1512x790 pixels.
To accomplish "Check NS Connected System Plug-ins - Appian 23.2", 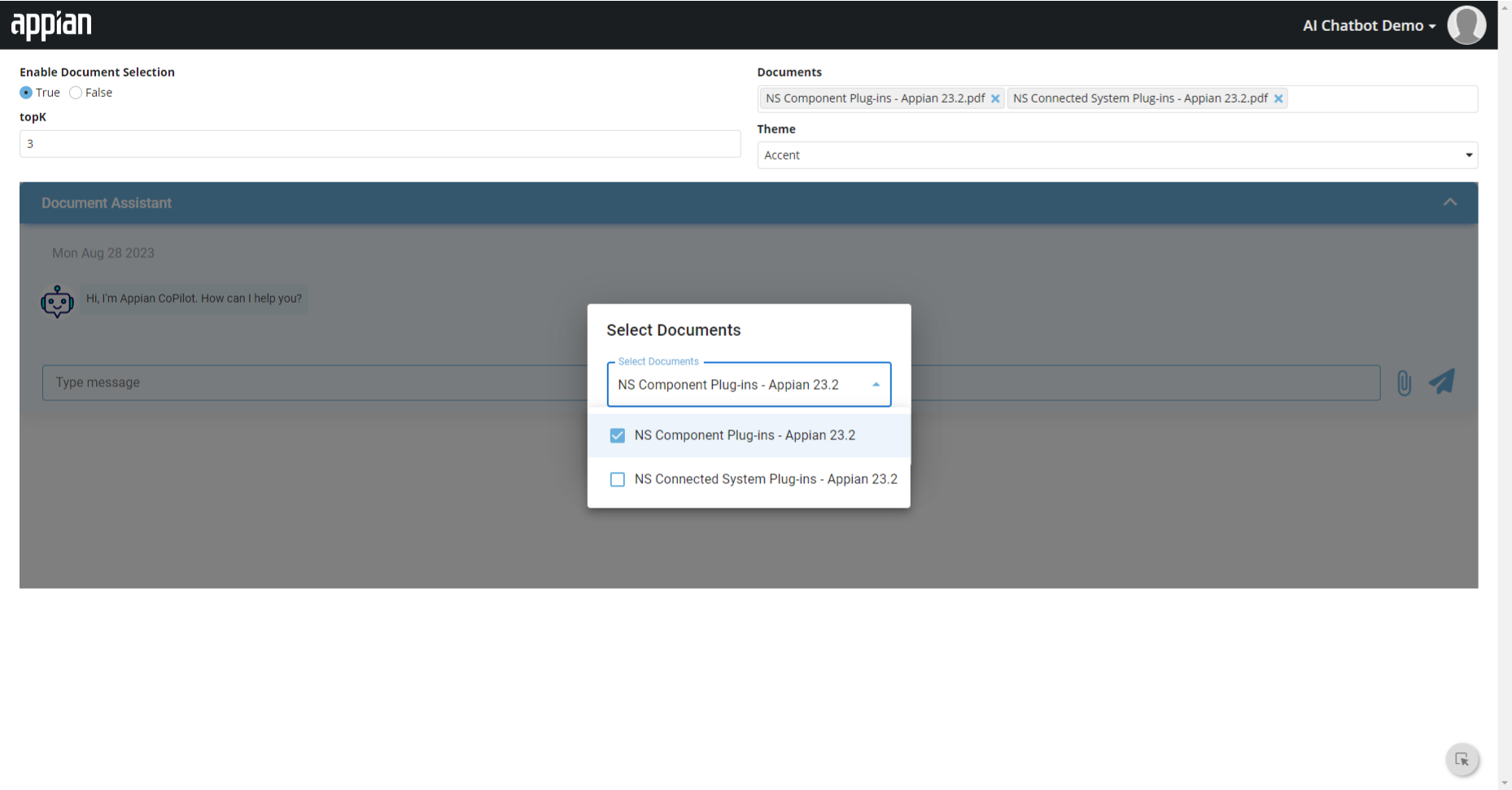I will pos(618,479).
